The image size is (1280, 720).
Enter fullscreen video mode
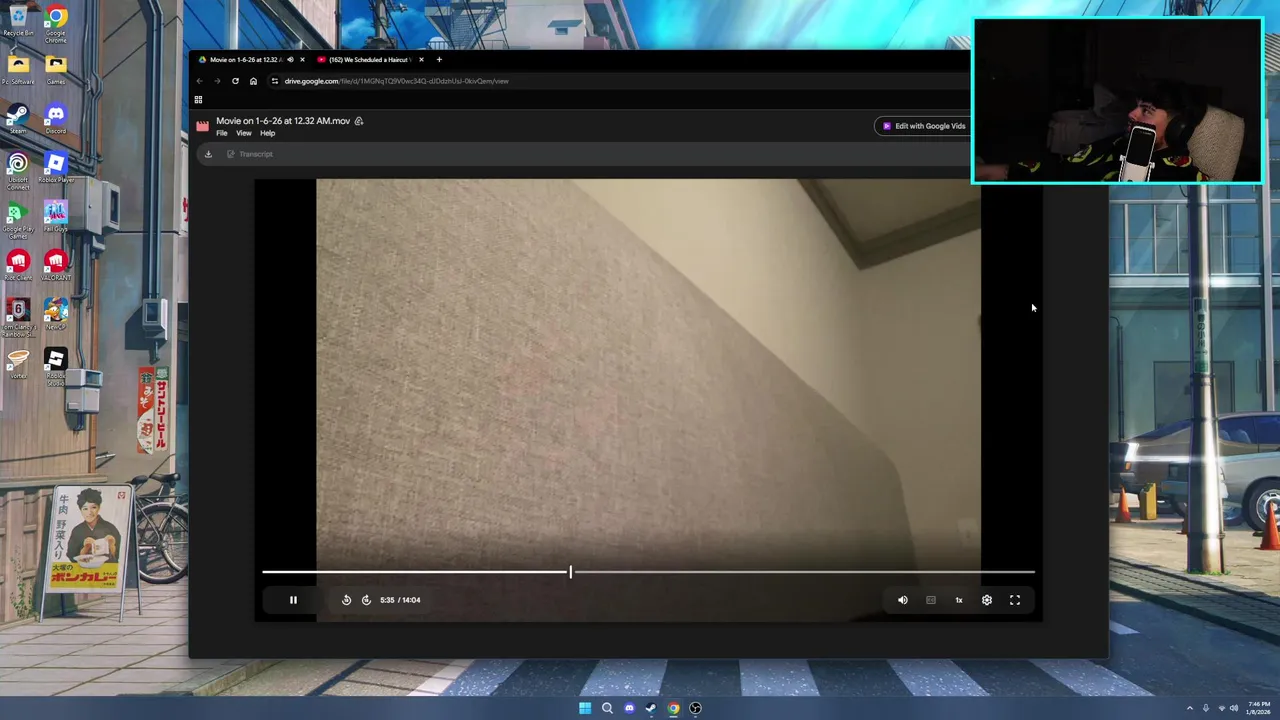point(1015,600)
